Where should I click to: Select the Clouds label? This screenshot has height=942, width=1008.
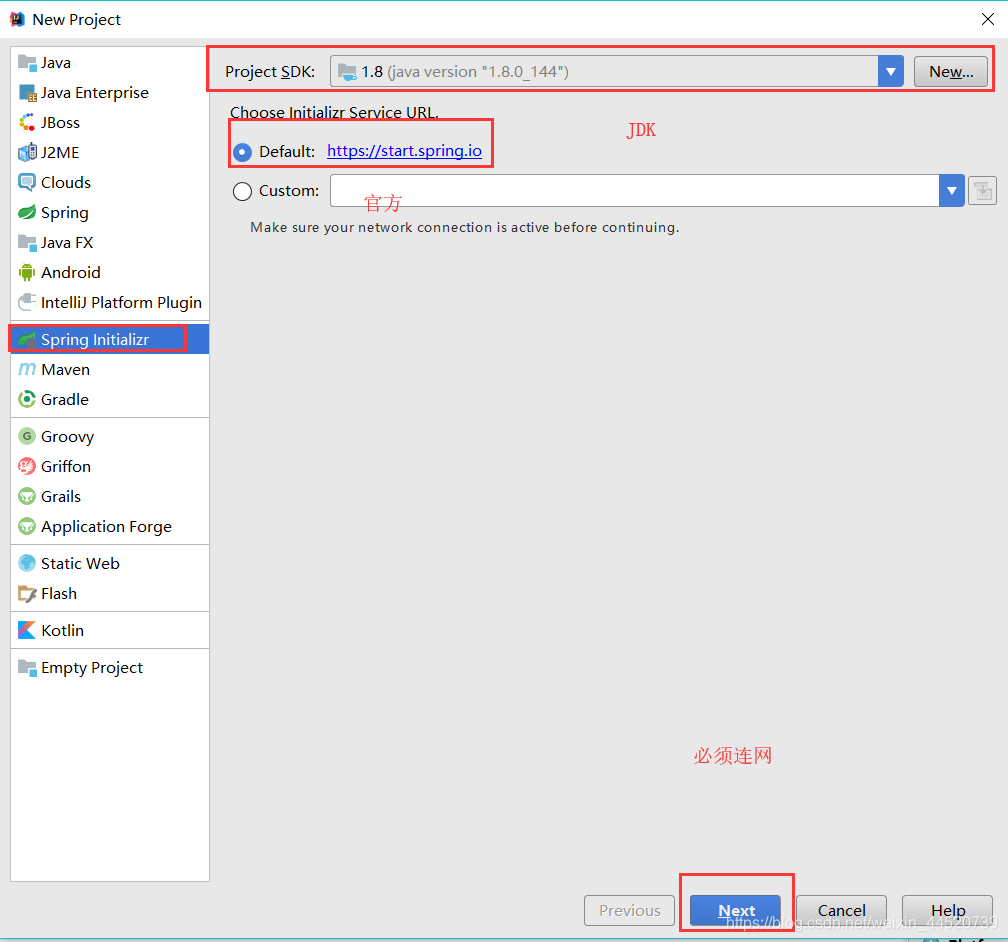66,183
